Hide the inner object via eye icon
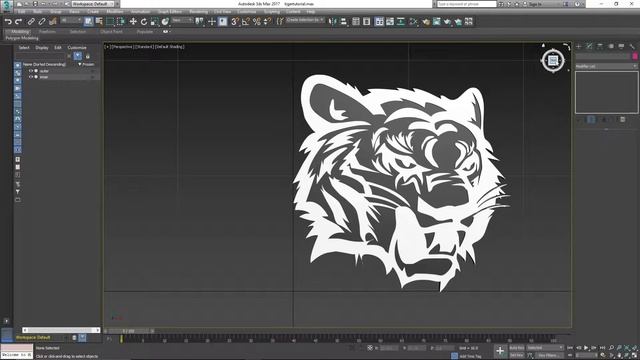The width and height of the screenshot is (640, 360). [x=31, y=77]
